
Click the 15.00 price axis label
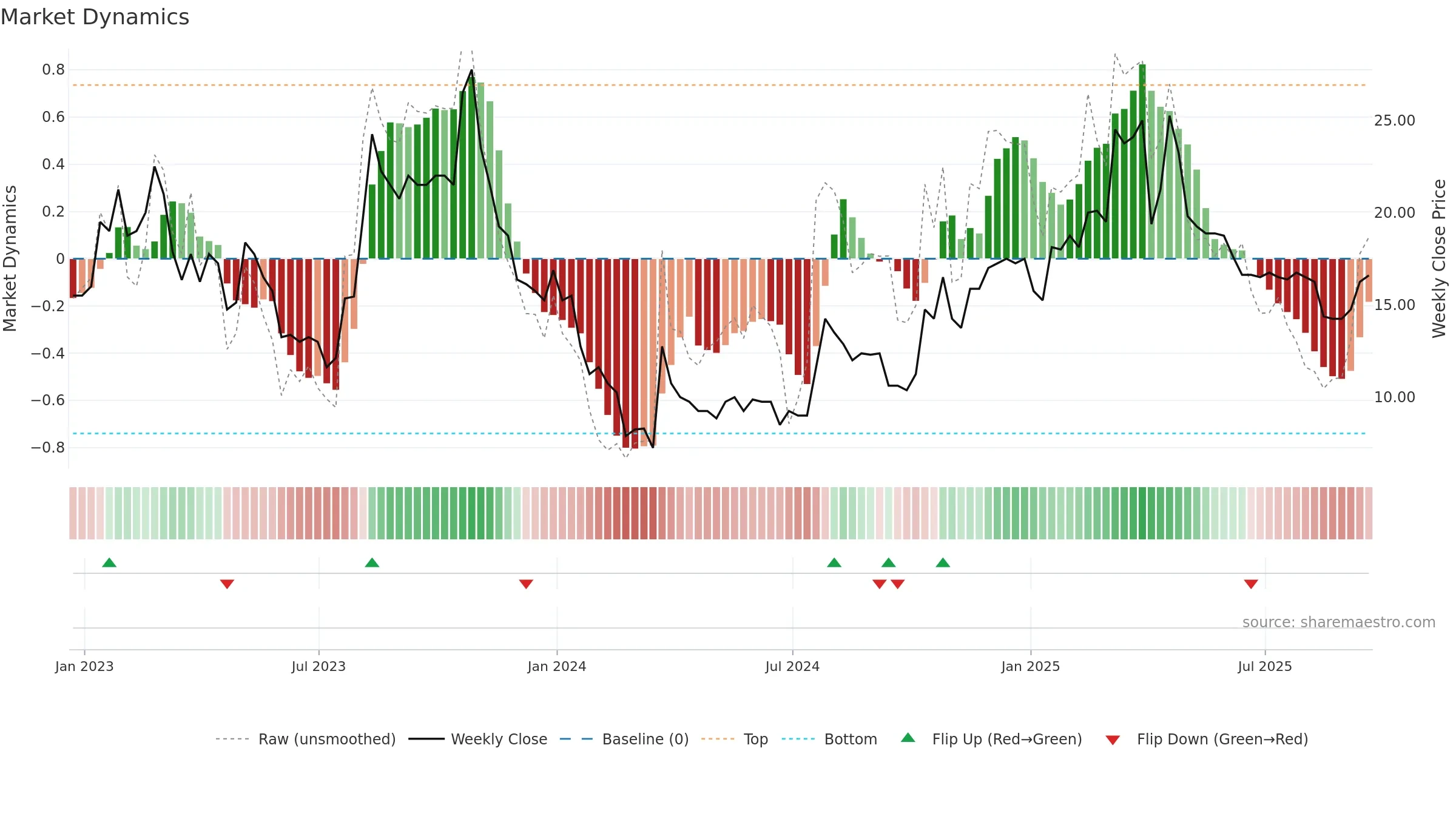tap(1395, 305)
